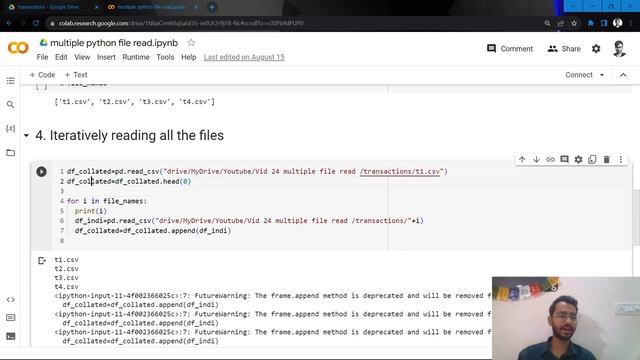This screenshot has height=360, width=640.
Task: Open command palette sidebar icon
Action: click(x=11, y=318)
